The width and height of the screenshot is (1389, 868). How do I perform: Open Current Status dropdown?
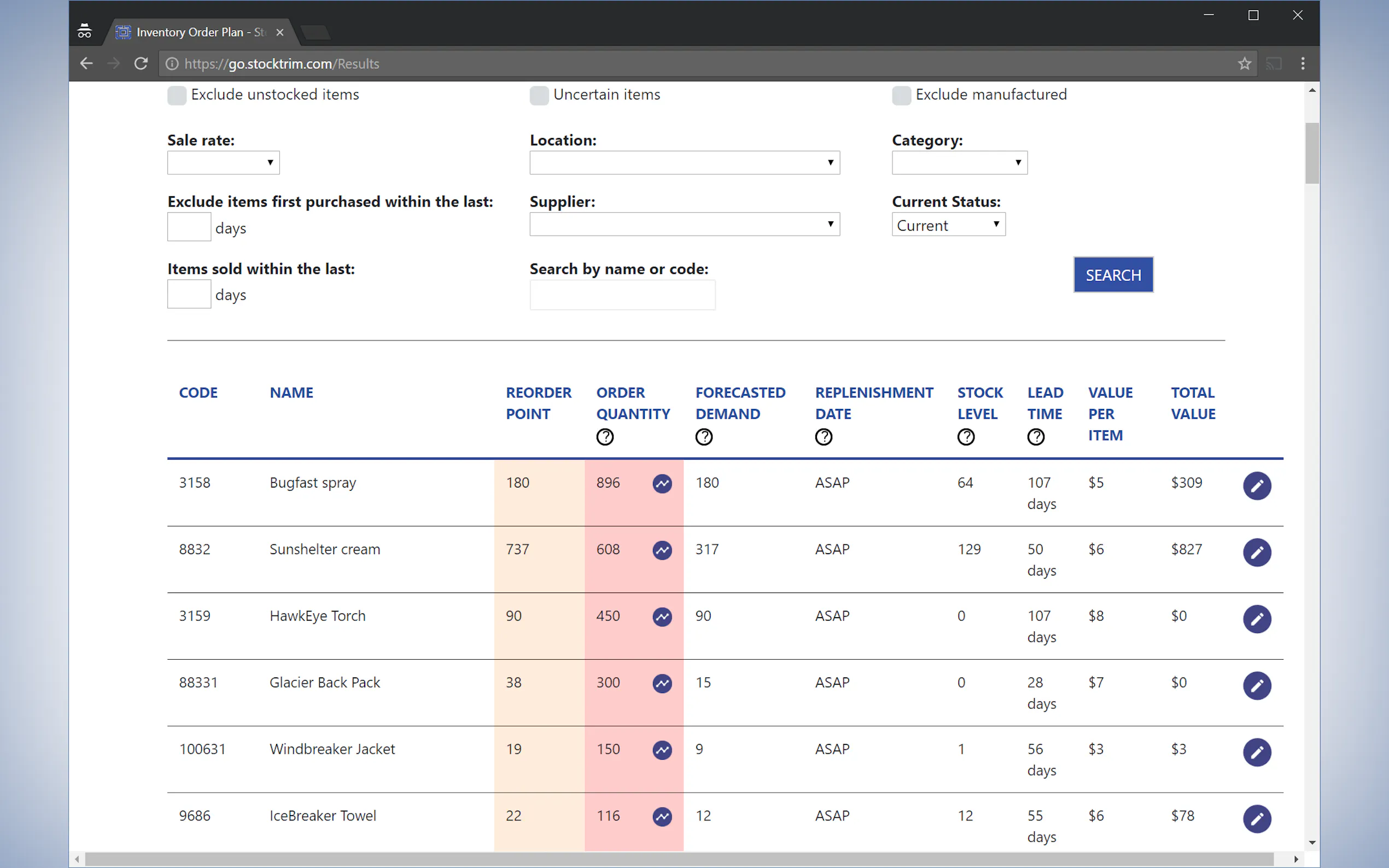(x=948, y=225)
